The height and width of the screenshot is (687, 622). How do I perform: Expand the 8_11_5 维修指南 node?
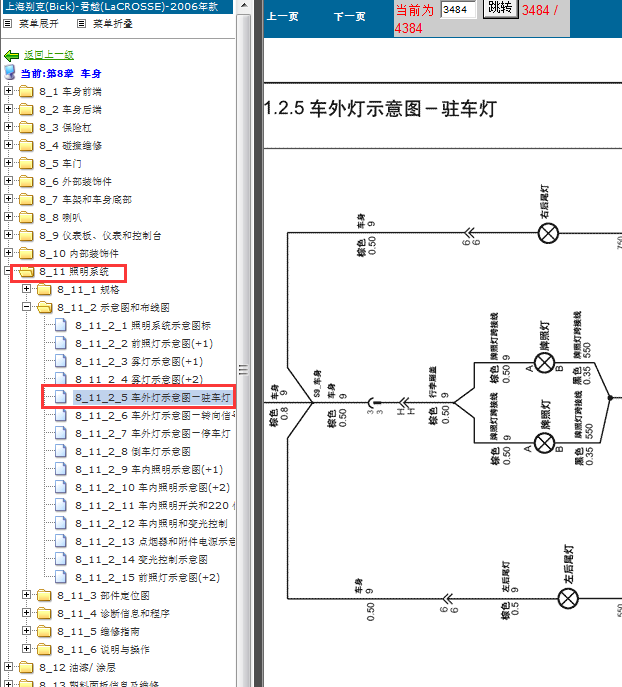pos(26,630)
